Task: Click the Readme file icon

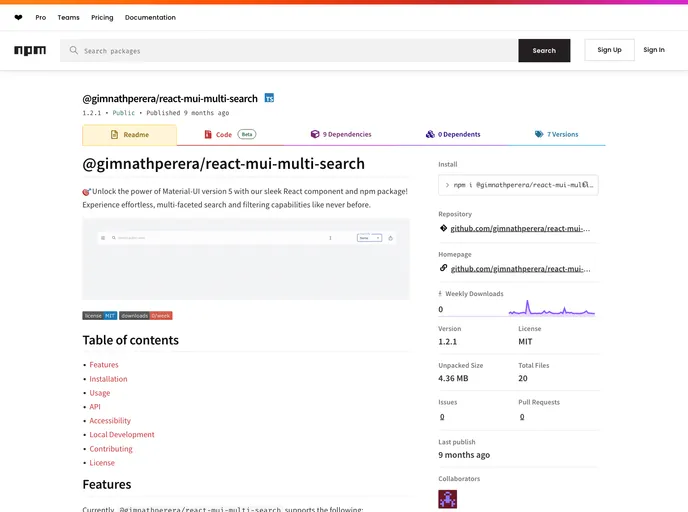Action: tap(114, 135)
